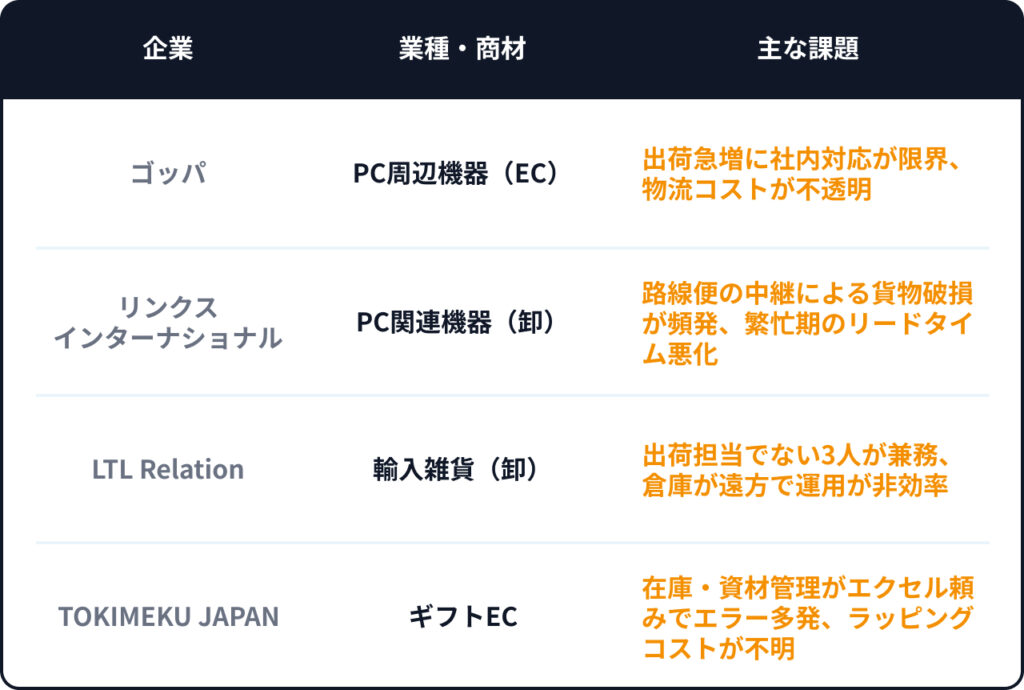Click the orange line コストが不明
Viewport: 1024px width, 690px height.
point(718,647)
